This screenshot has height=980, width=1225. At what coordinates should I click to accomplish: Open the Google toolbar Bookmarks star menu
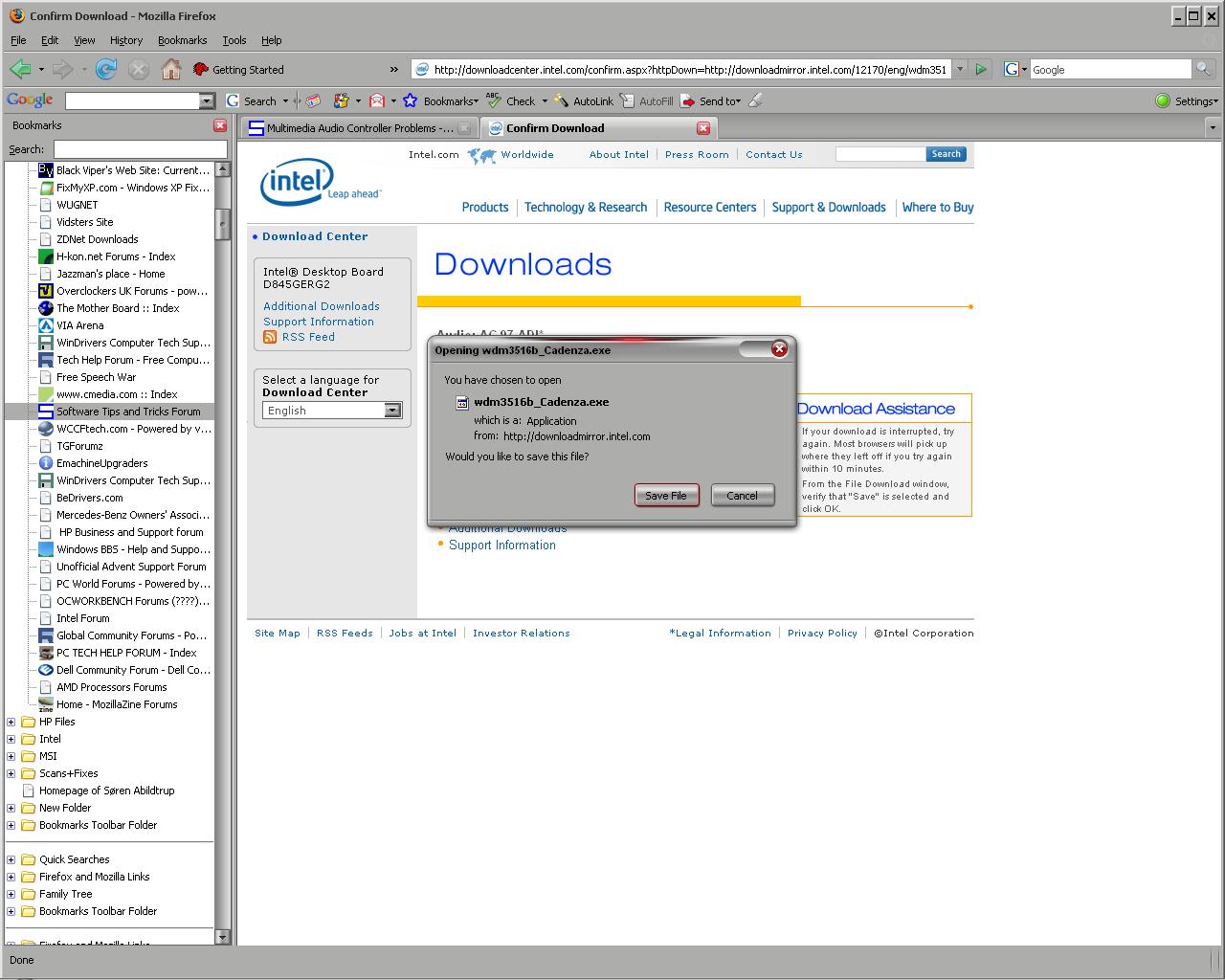point(440,100)
